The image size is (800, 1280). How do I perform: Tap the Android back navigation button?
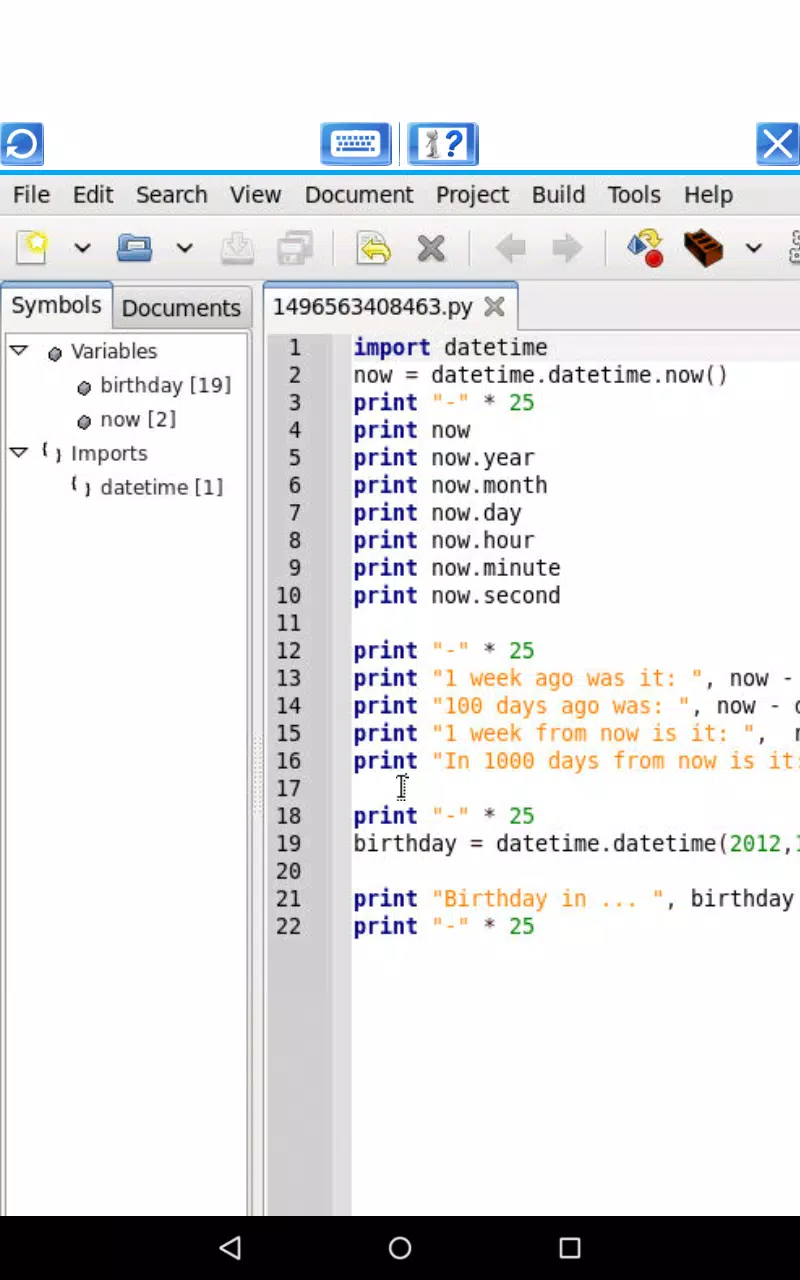tap(231, 1247)
